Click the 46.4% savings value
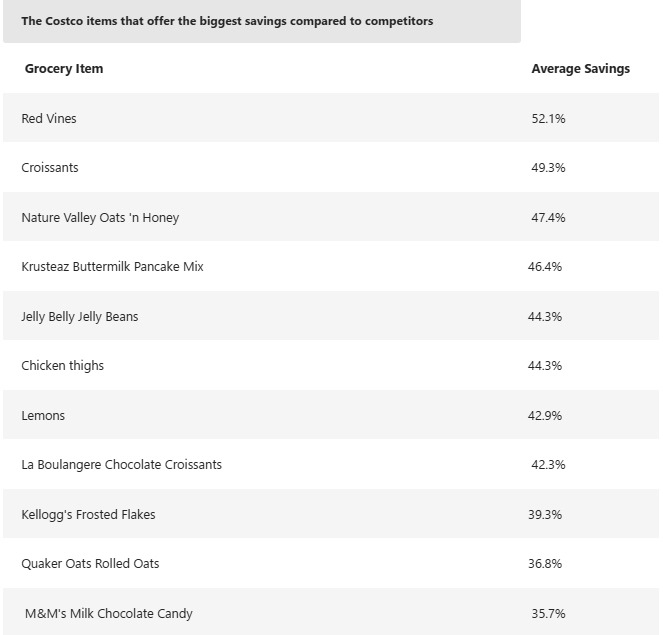663x635 pixels. pyautogui.click(x=545, y=266)
